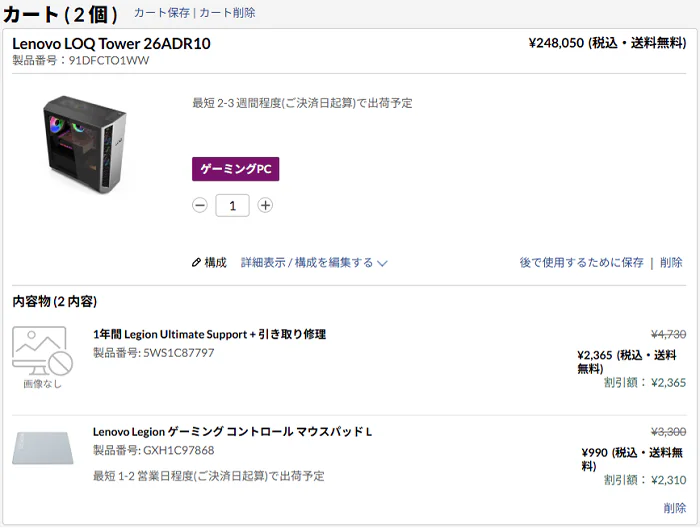Click 後で使用するために保存 link
This screenshot has height=528, width=700.
[x=581, y=263]
